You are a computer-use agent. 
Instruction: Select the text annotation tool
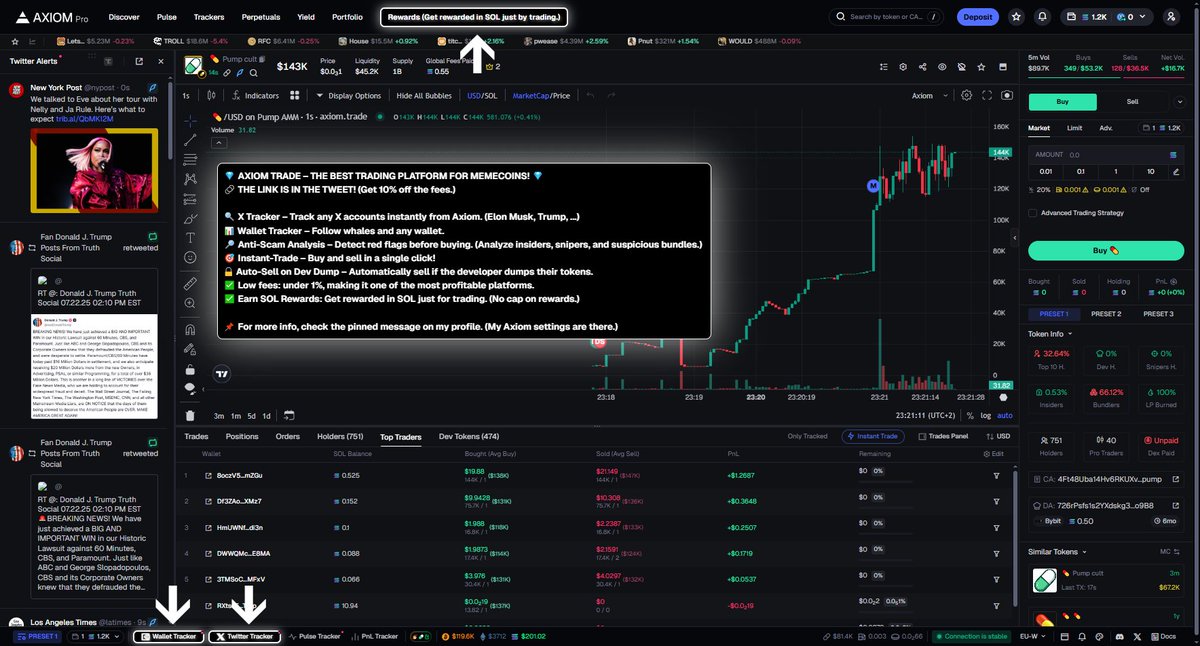191,237
